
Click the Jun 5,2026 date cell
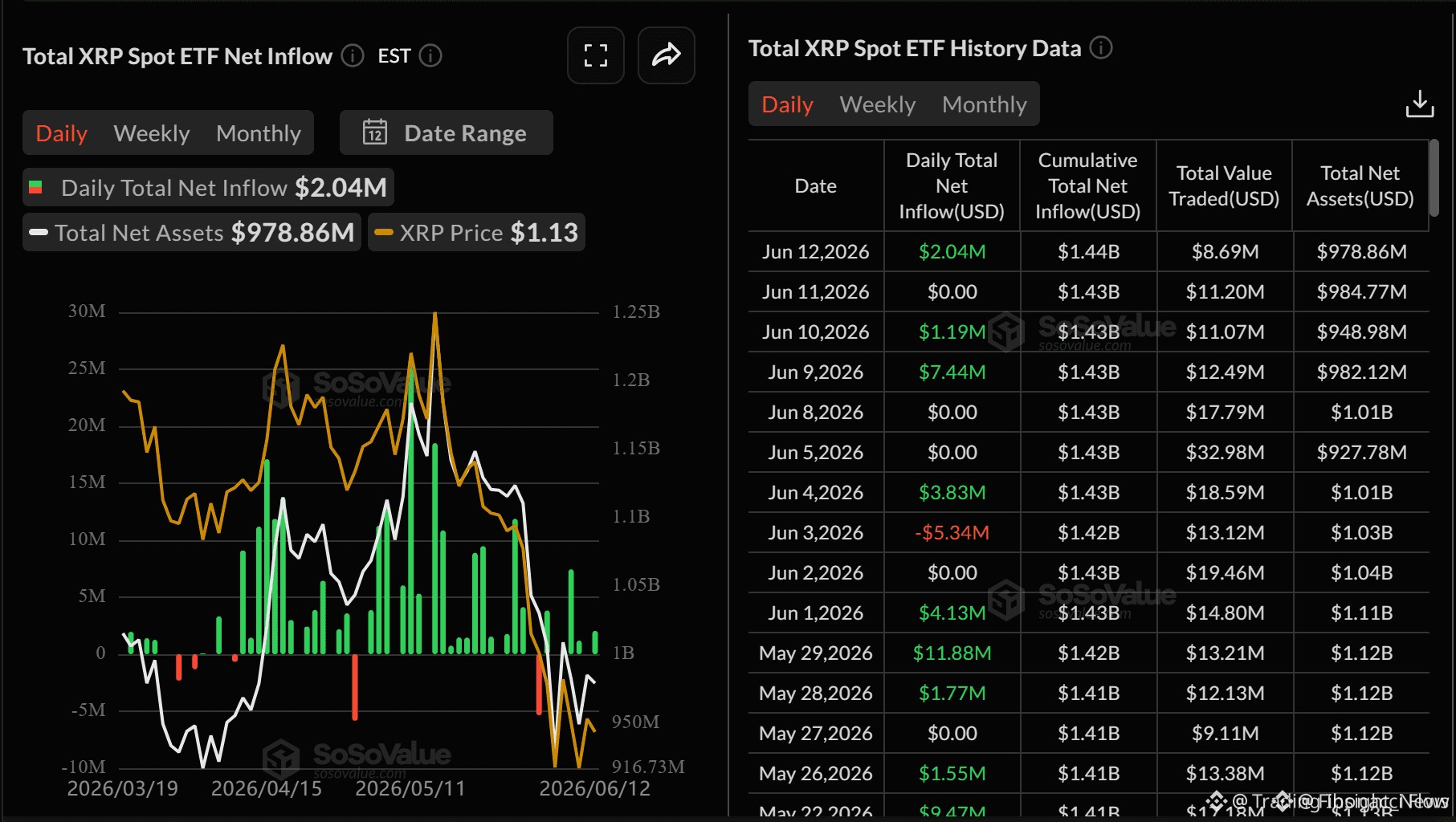click(816, 453)
